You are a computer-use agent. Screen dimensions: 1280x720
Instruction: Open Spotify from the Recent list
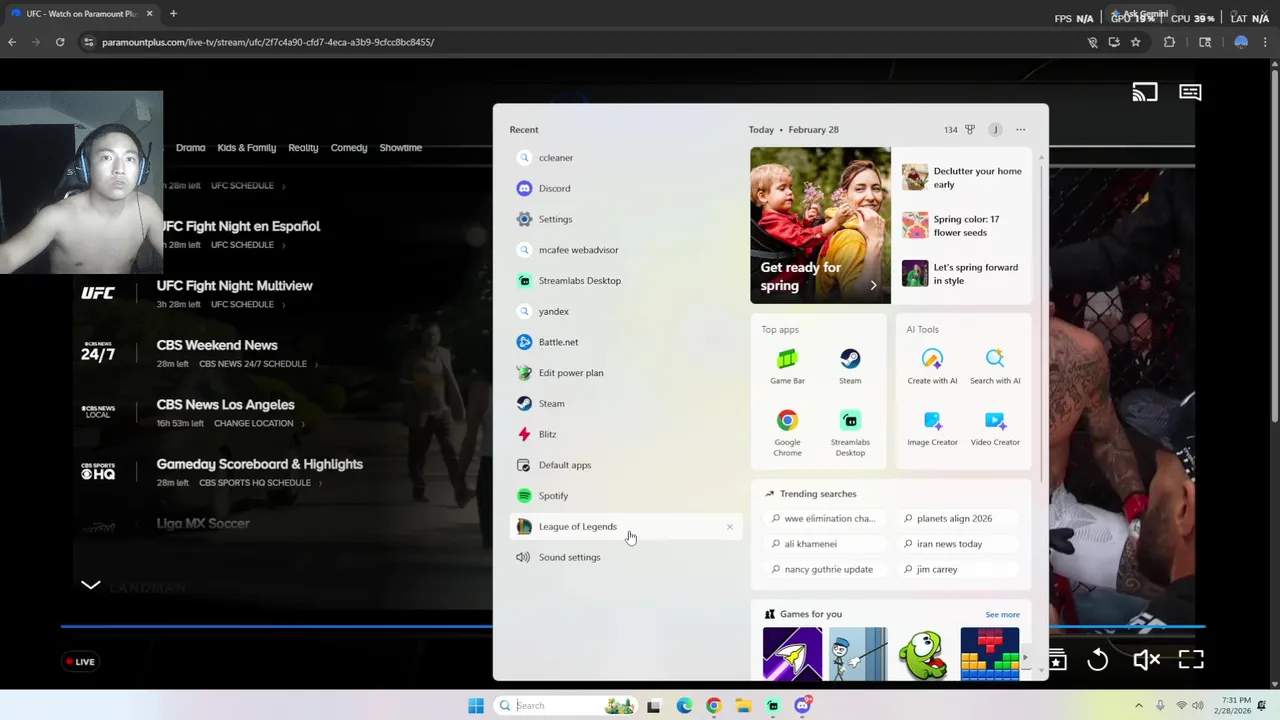click(625, 496)
